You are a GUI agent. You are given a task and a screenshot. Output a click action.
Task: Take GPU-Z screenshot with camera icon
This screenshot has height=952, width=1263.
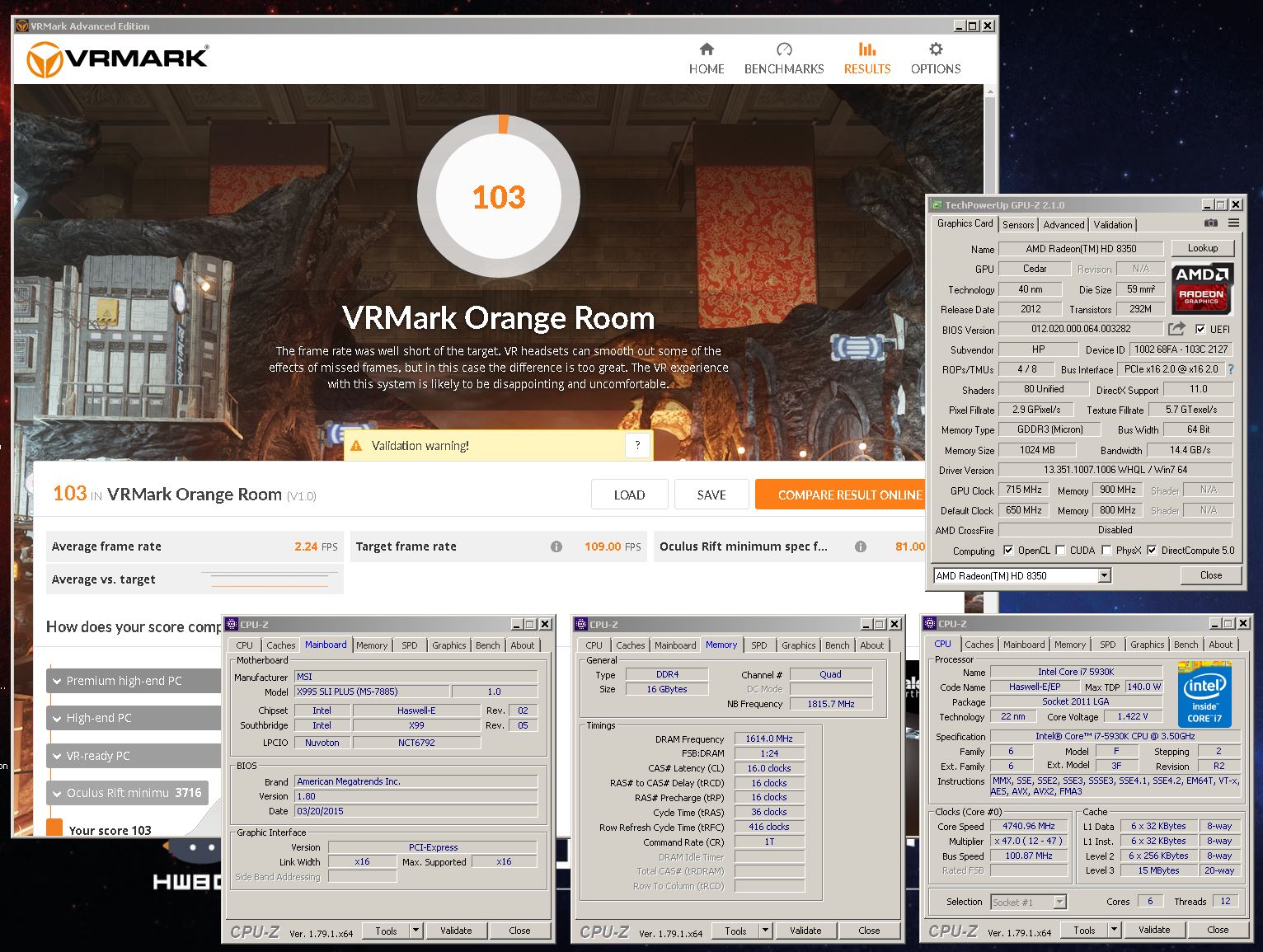[1210, 223]
